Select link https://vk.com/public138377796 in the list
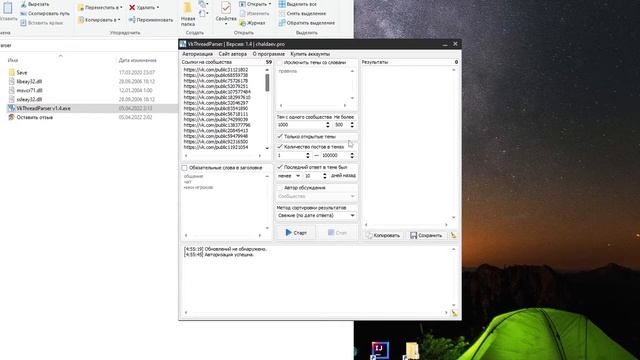The height and width of the screenshot is (360, 640). tap(217, 125)
